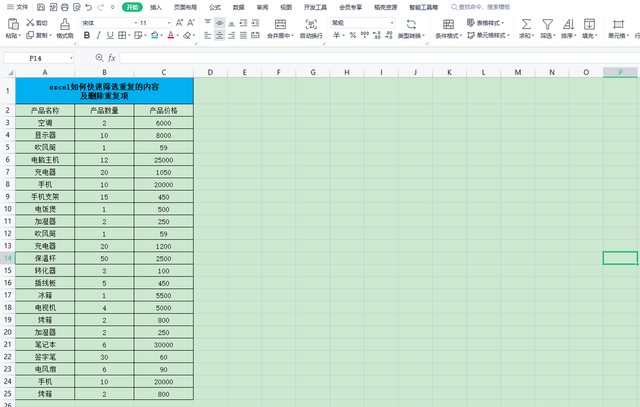The image size is (640, 407).
Task: Switch to the Home (开始) tab
Action: tap(132, 7)
